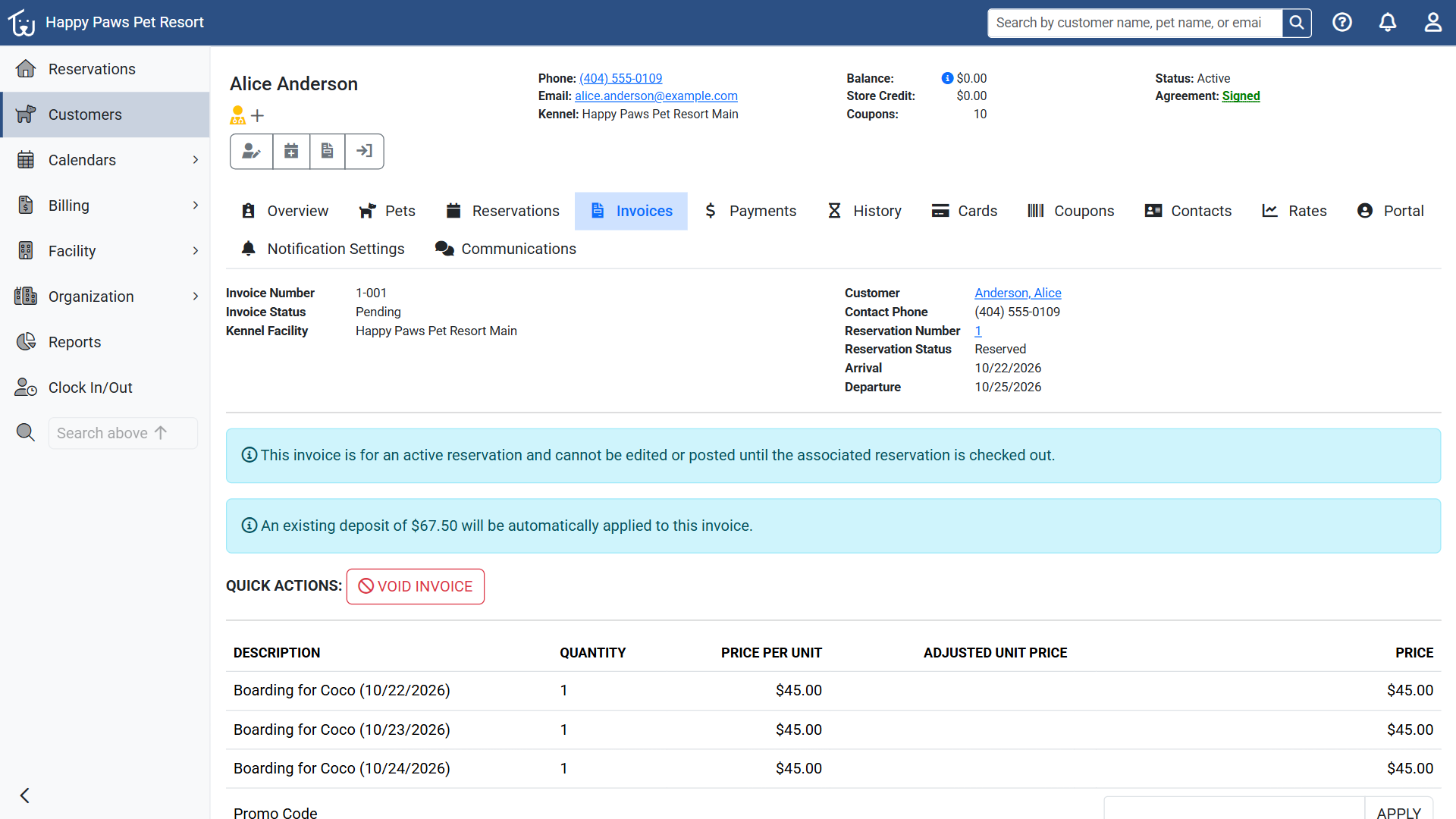The height and width of the screenshot is (819, 1456).
Task: Select the Invoices tab
Action: coord(631,211)
